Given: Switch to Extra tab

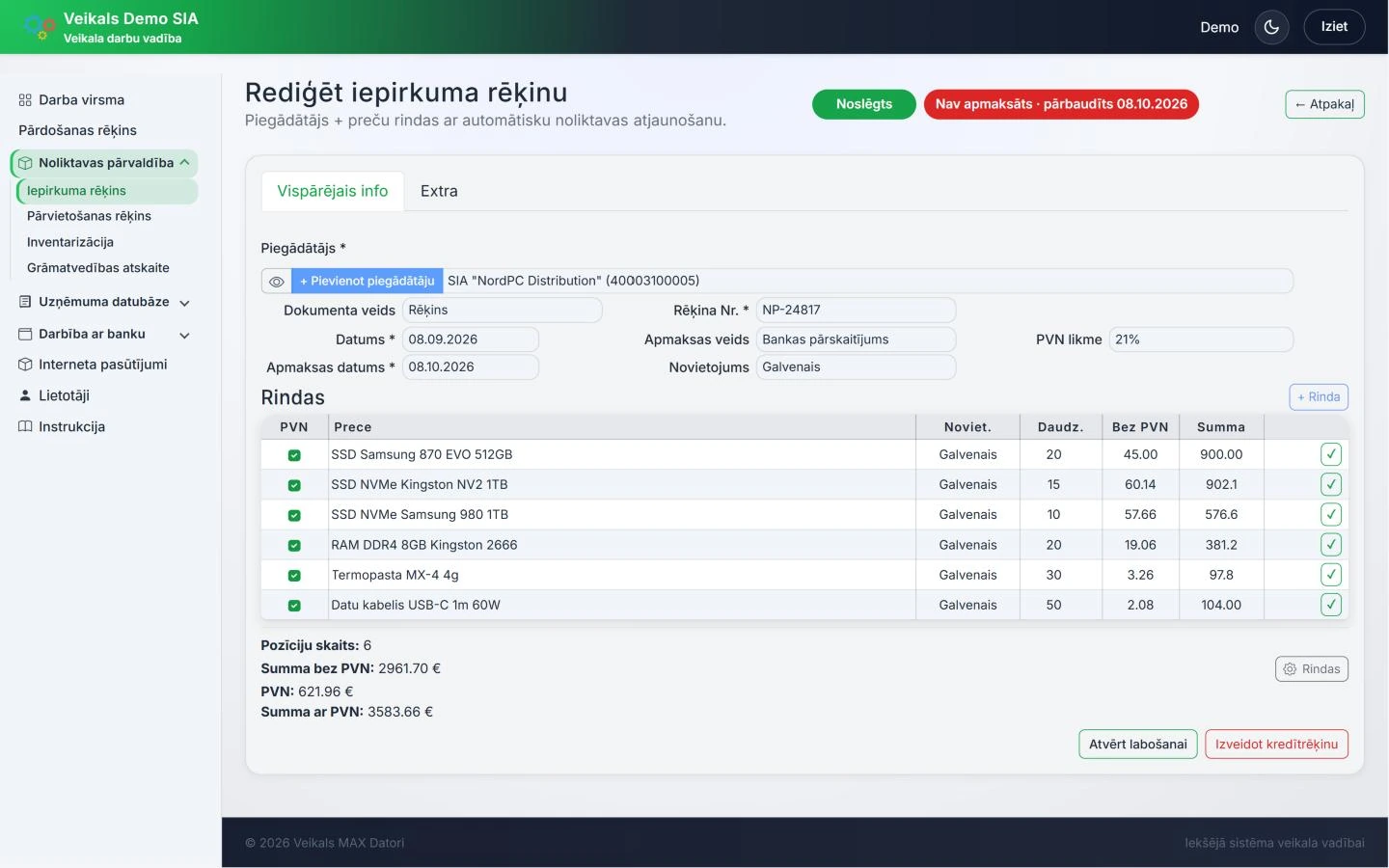Looking at the screenshot, I should click(439, 191).
